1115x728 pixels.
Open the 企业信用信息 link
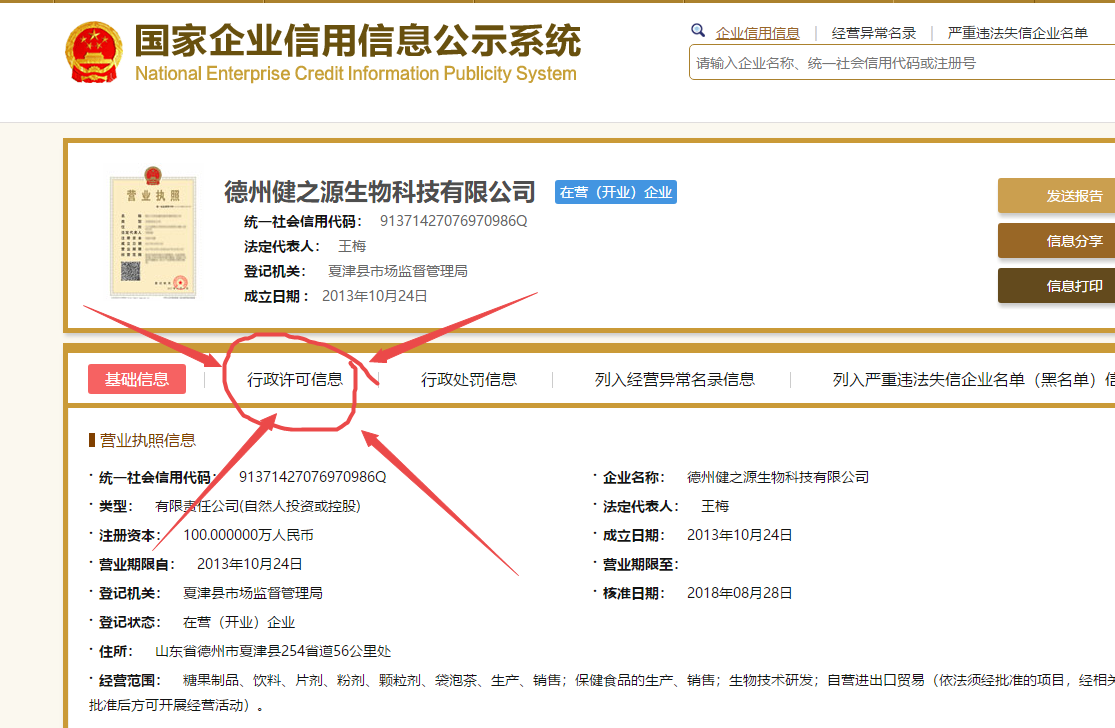pyautogui.click(x=757, y=32)
